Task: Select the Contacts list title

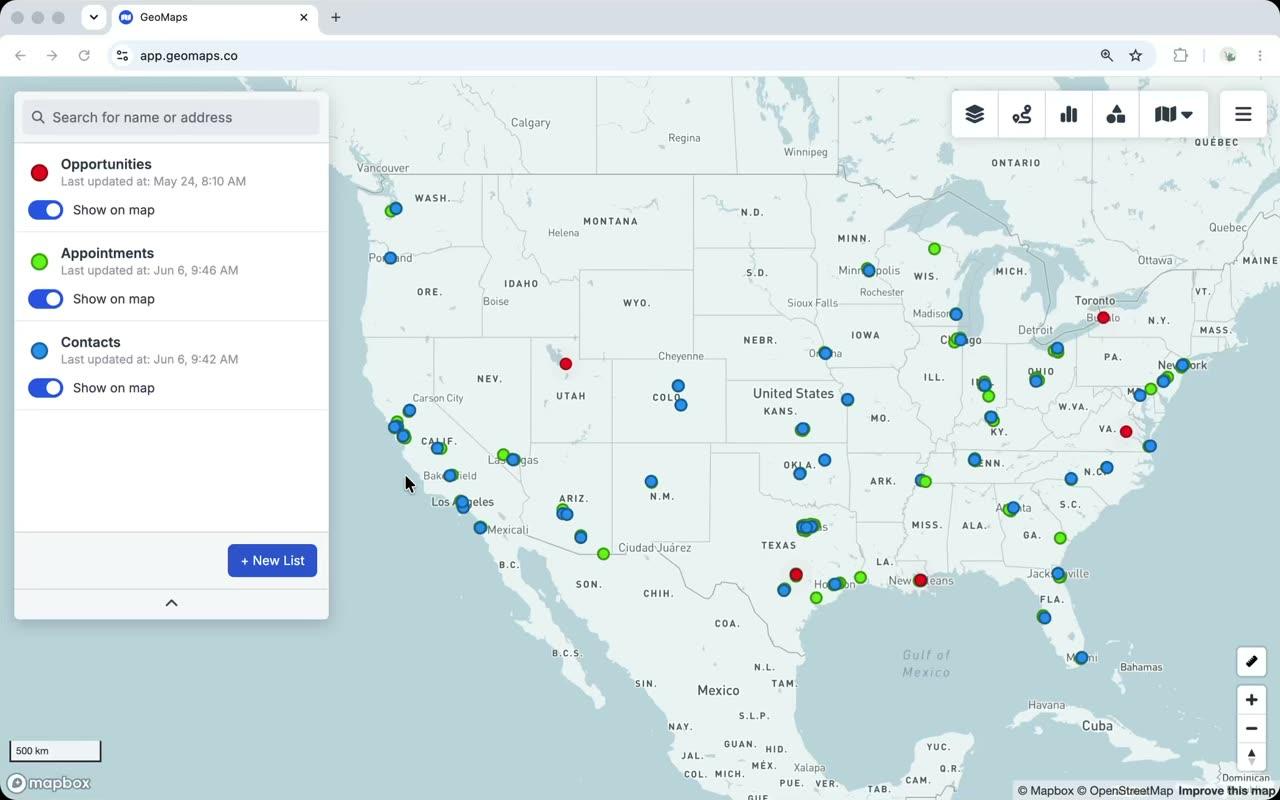Action: 90,342
